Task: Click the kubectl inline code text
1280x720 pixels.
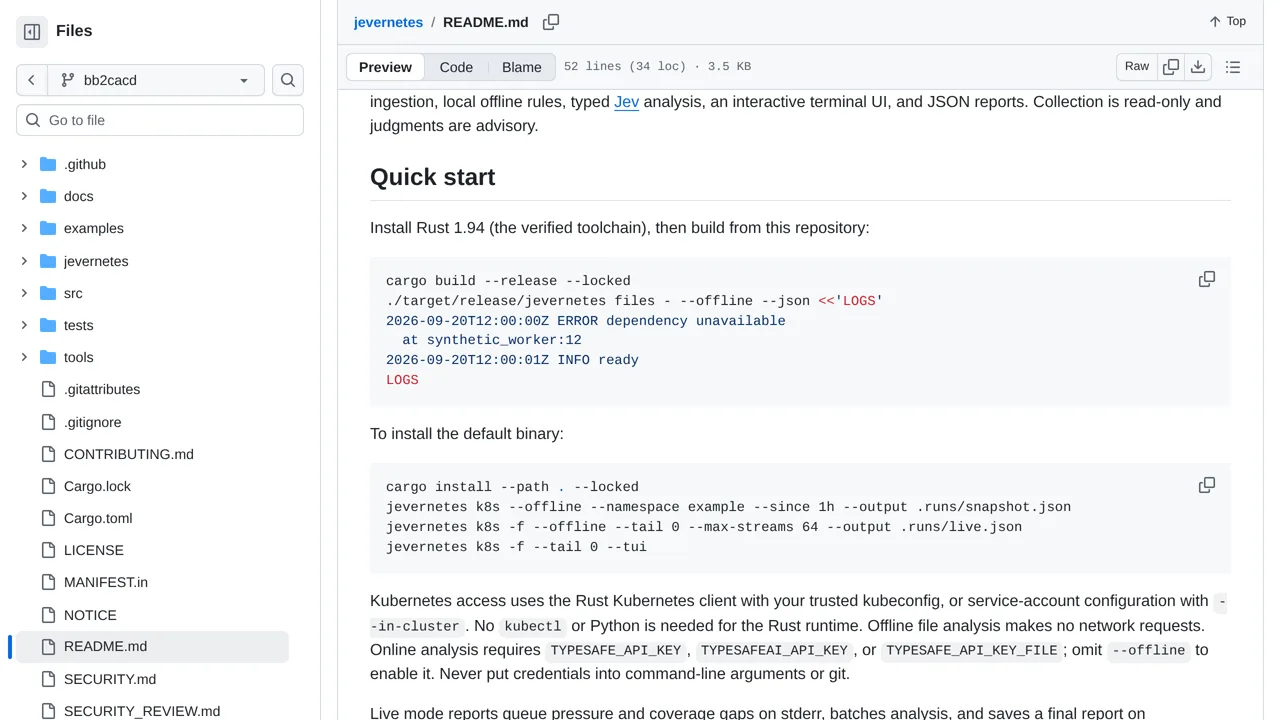Action: pos(533,626)
